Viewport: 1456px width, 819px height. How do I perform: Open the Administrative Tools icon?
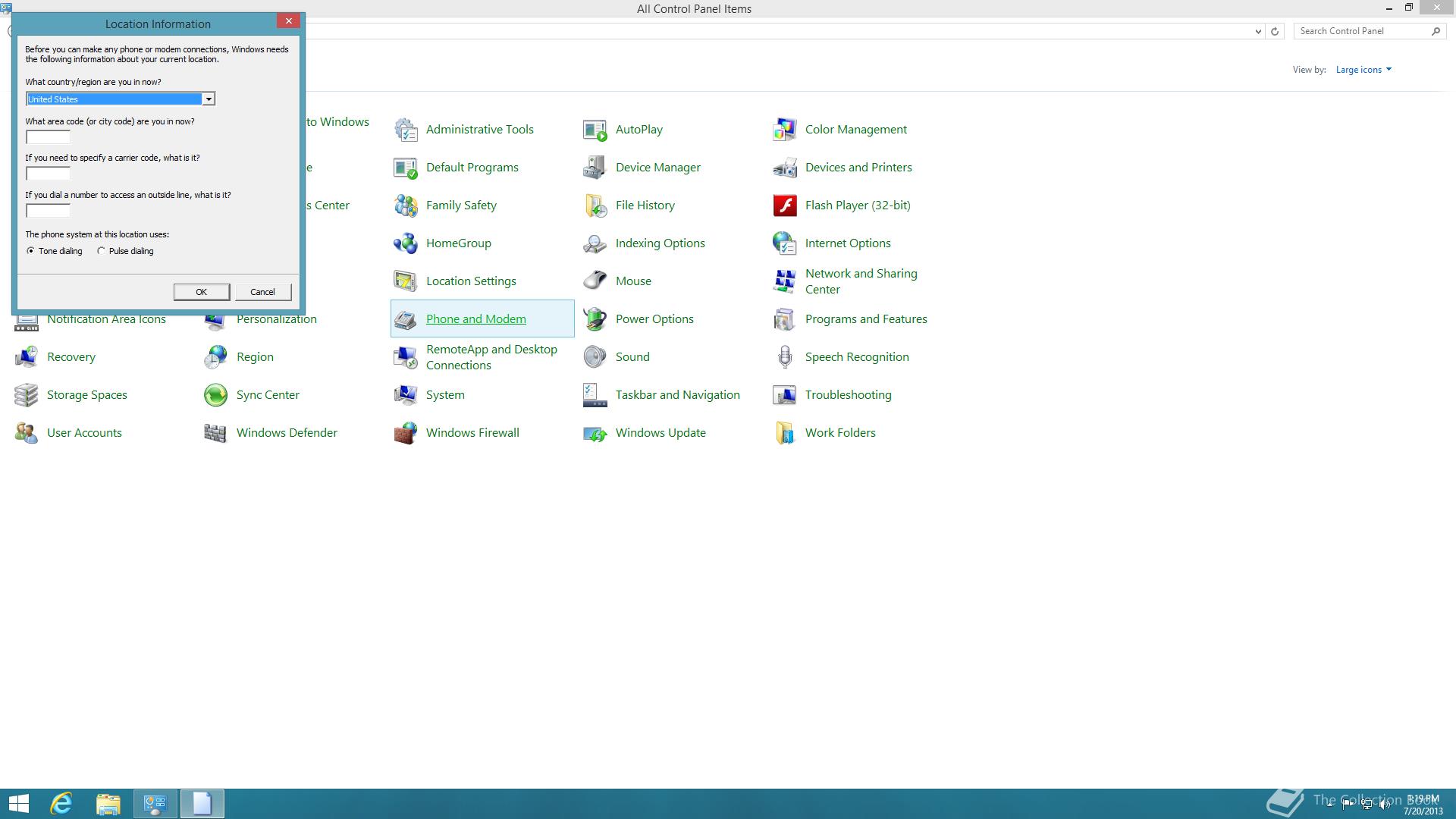point(406,130)
